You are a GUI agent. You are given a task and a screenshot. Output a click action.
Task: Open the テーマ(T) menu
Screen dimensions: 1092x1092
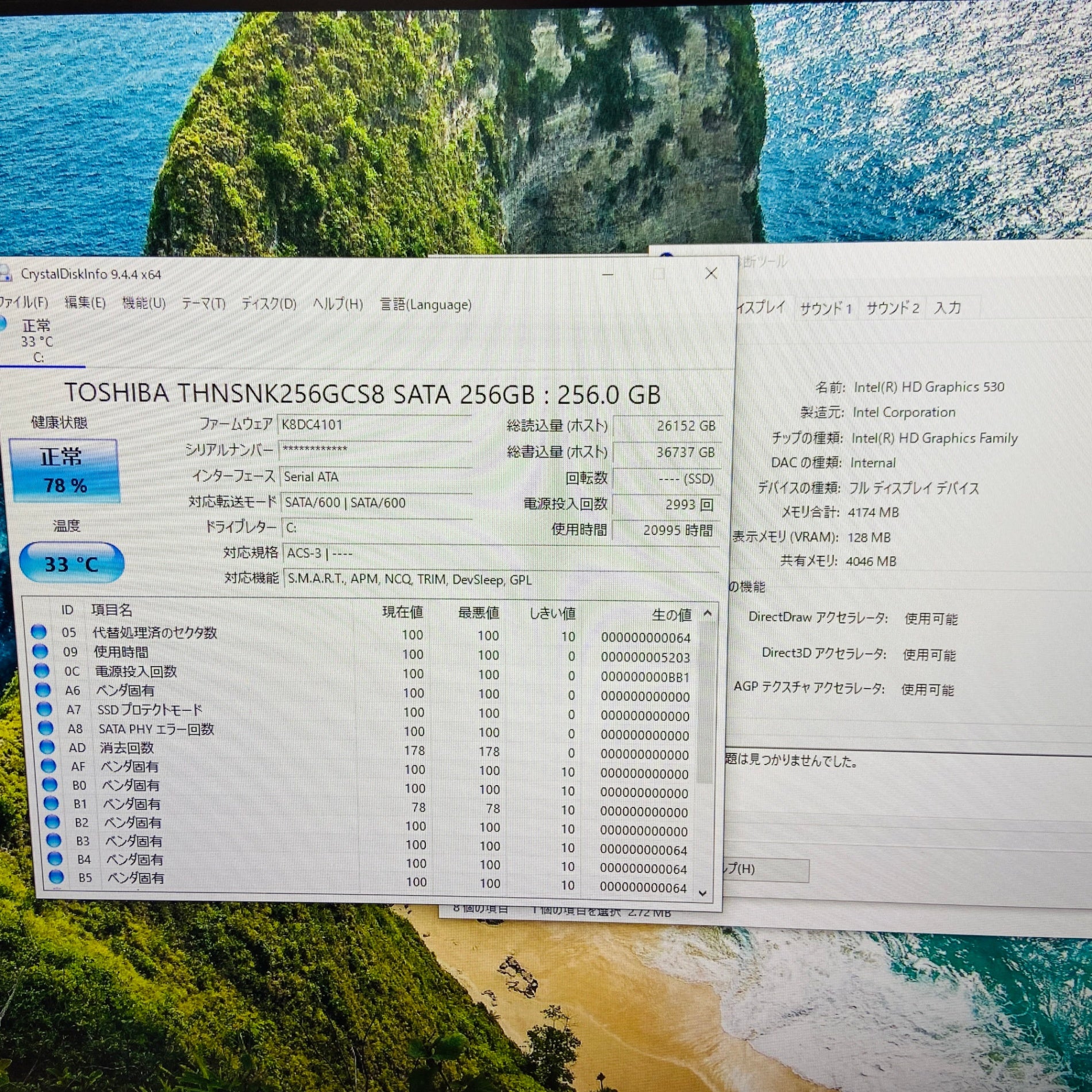[x=203, y=303]
